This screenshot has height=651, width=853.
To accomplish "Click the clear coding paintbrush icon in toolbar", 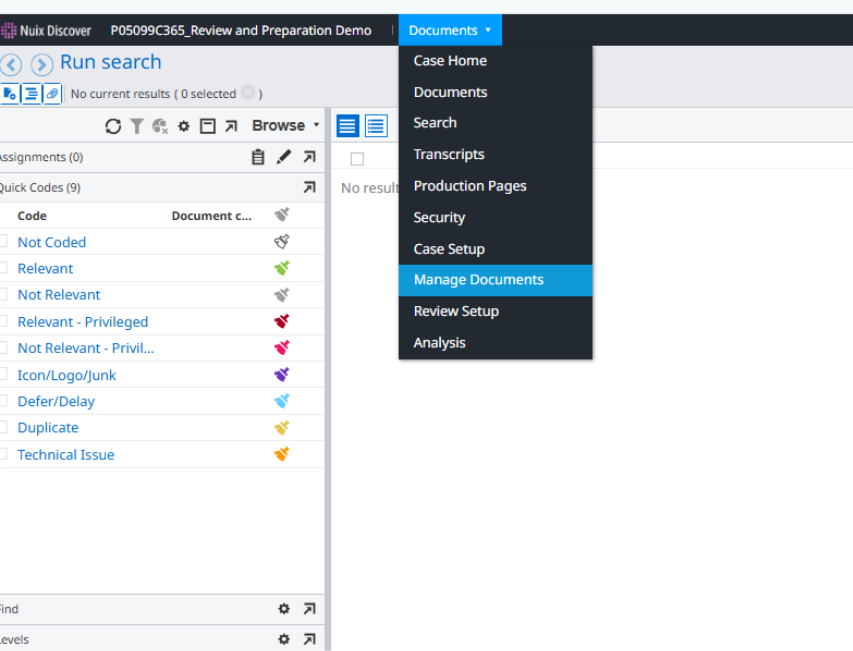I will (160, 126).
